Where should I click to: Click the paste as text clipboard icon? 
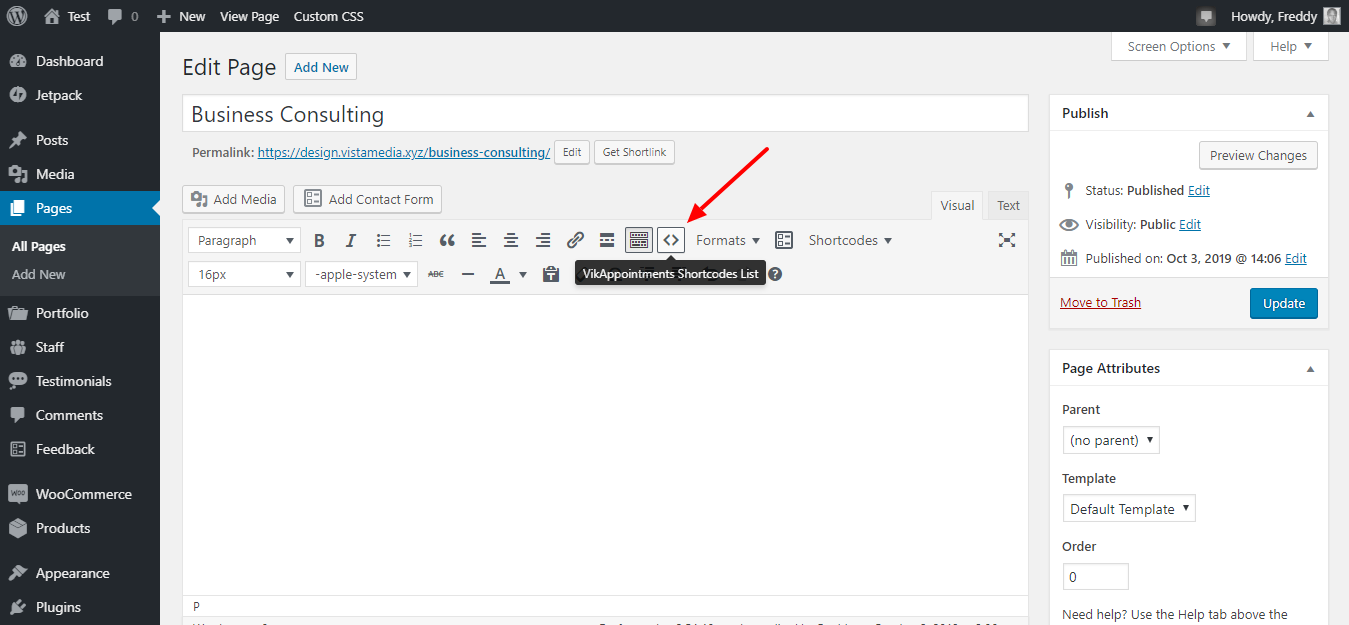(550, 274)
